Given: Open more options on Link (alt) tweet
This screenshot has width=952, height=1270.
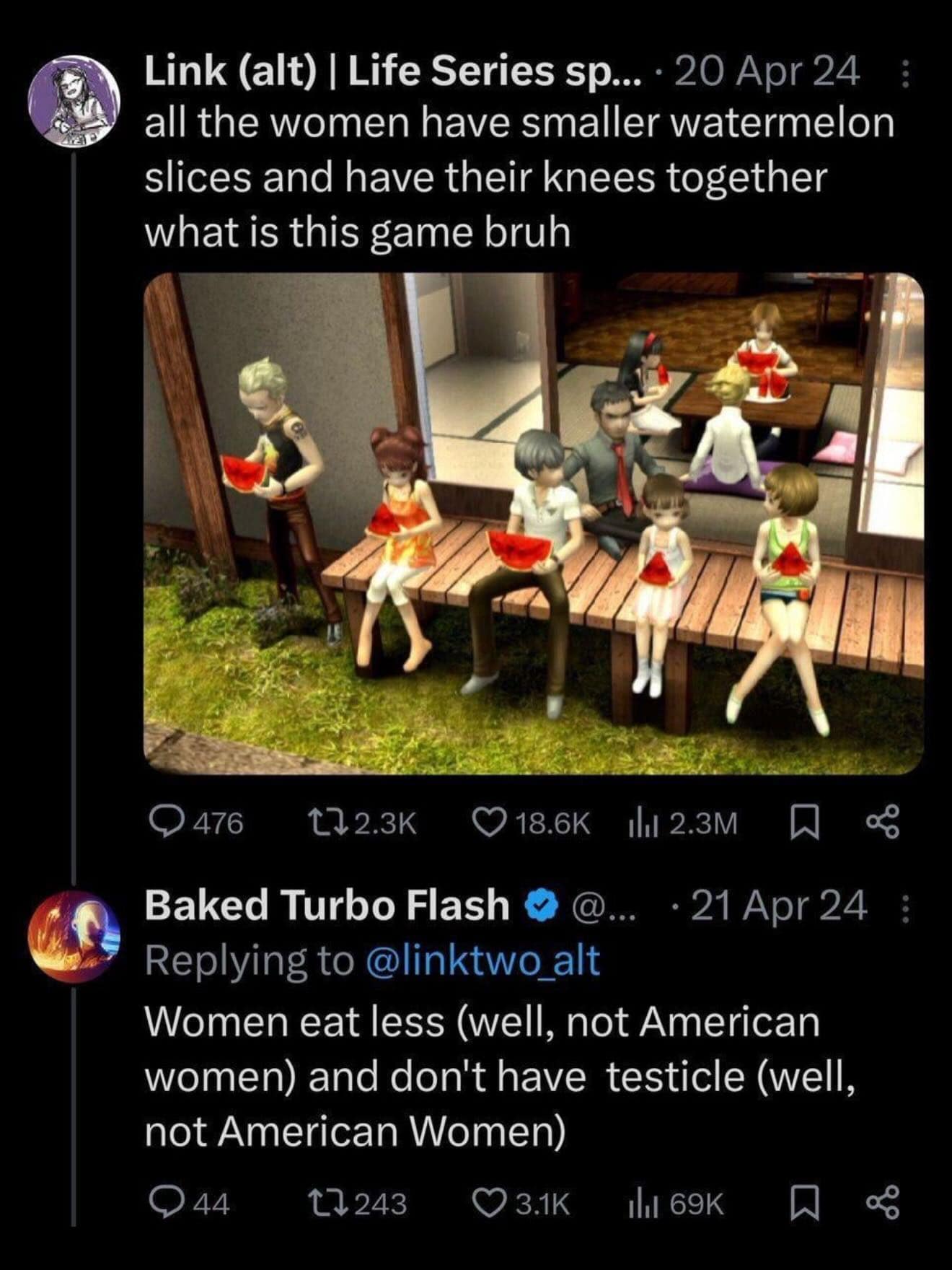Looking at the screenshot, I should (x=907, y=73).
